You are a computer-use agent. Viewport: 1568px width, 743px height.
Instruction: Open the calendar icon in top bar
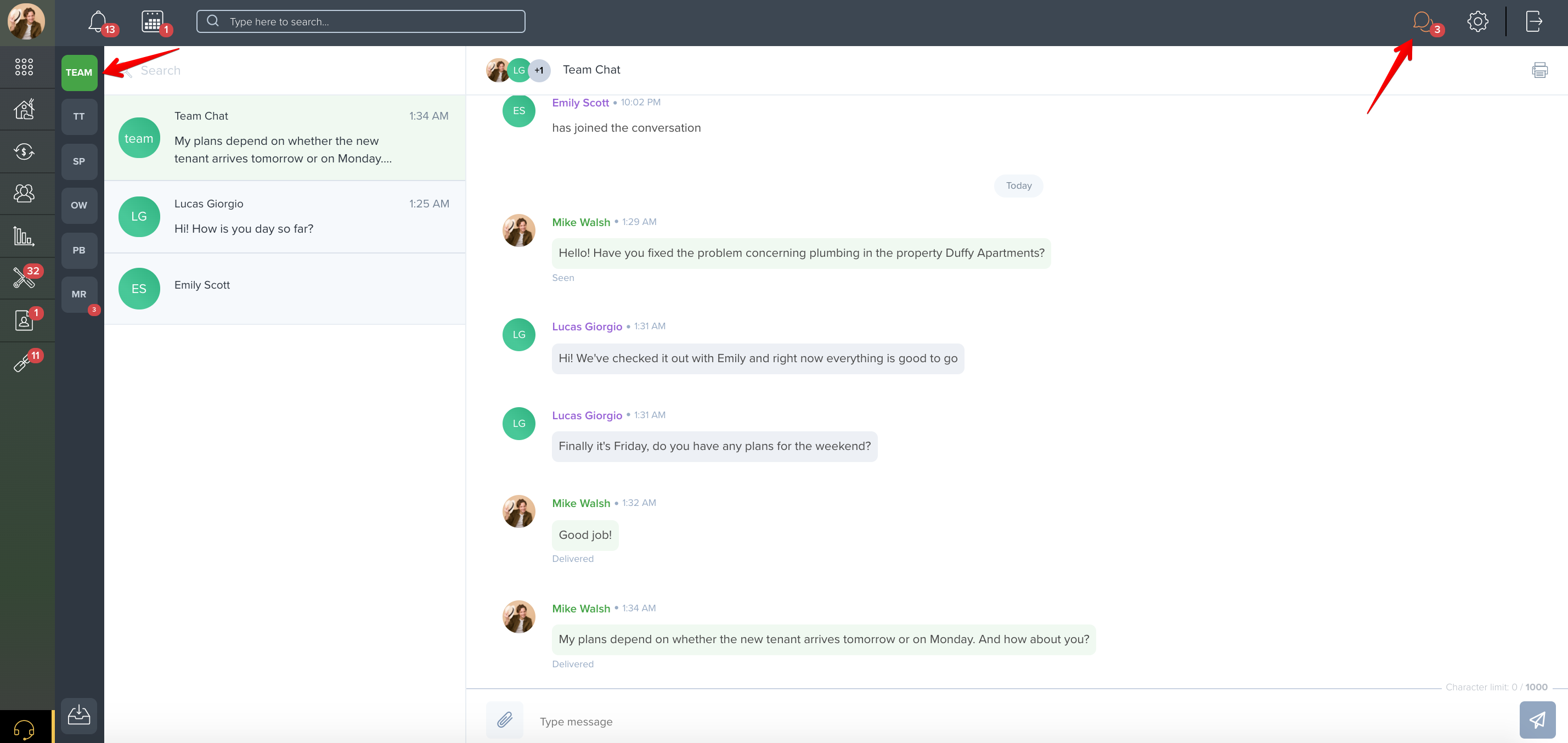coord(152,22)
